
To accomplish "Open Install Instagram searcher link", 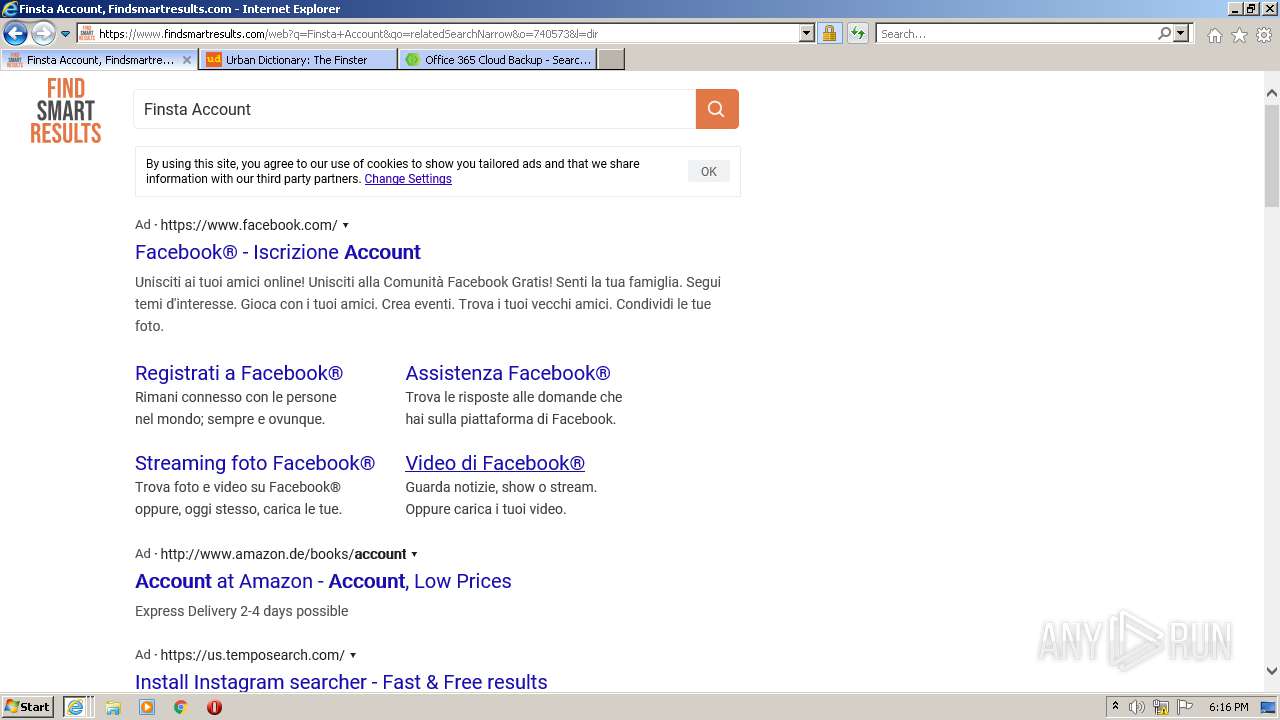I will [x=341, y=682].
